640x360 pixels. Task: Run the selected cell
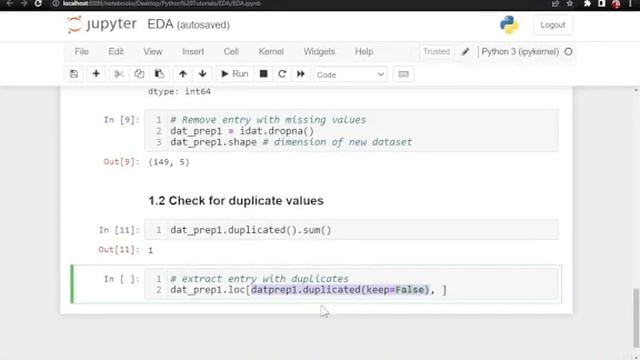235,74
